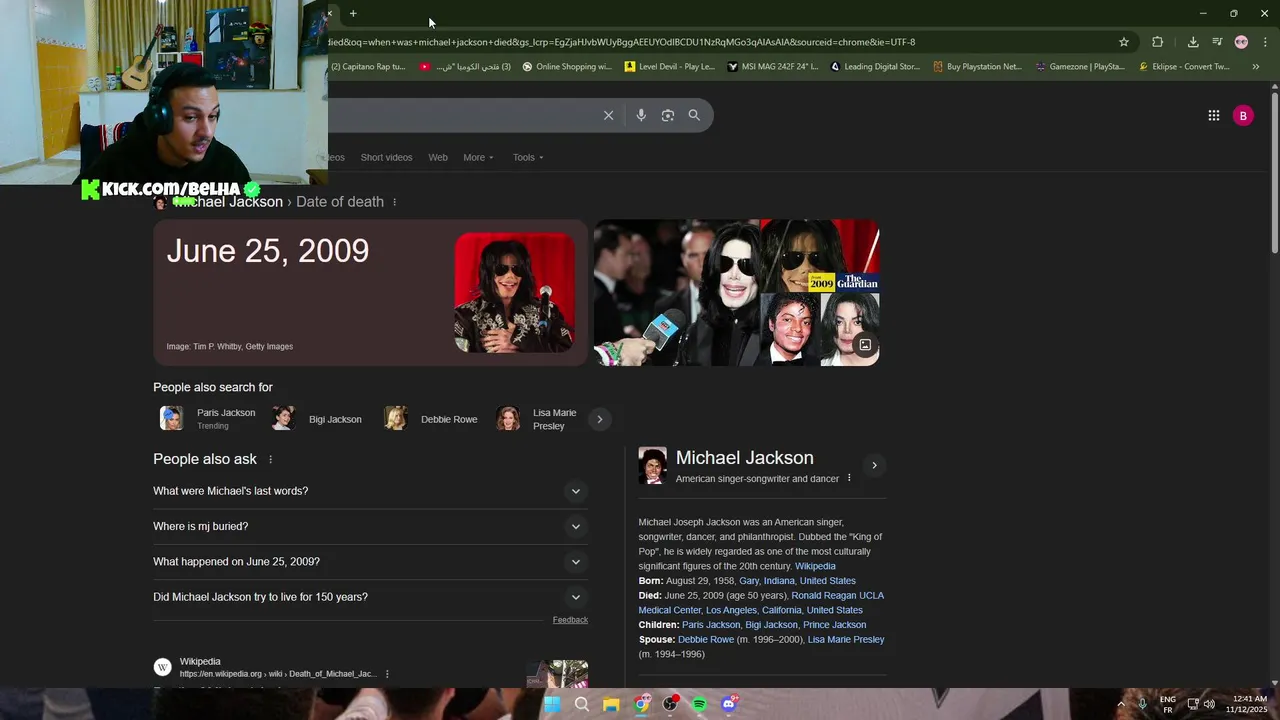The image size is (1280, 720).
Task: Switch to Short videos tab
Action: point(386,157)
